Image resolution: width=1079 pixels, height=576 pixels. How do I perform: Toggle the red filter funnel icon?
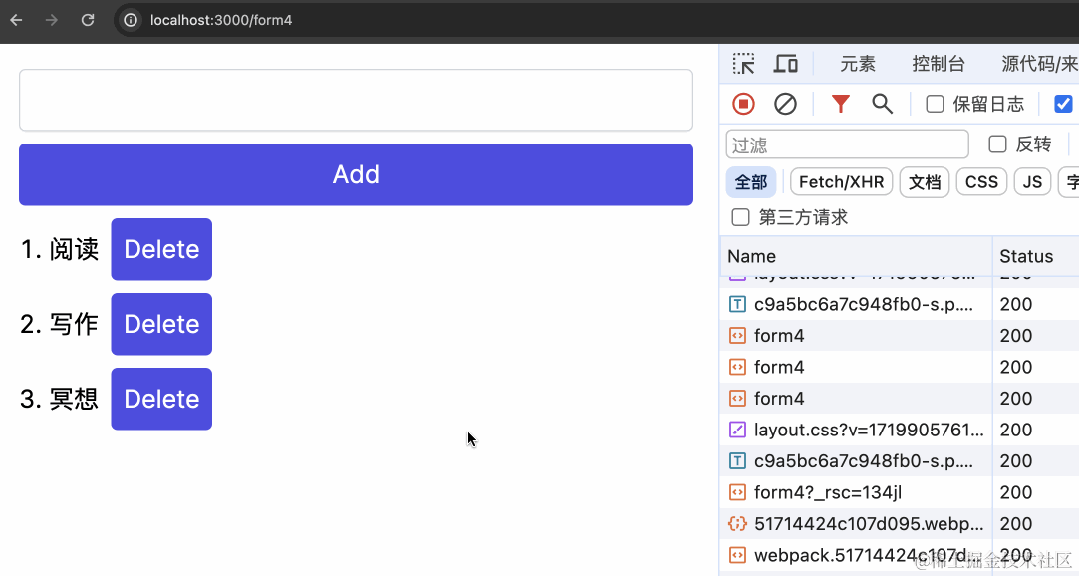[840, 104]
